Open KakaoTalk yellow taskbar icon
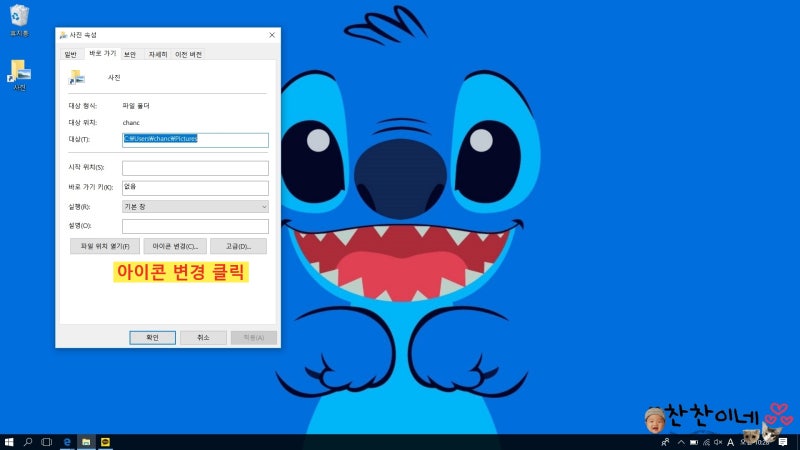This screenshot has width=800, height=450. click(106, 442)
